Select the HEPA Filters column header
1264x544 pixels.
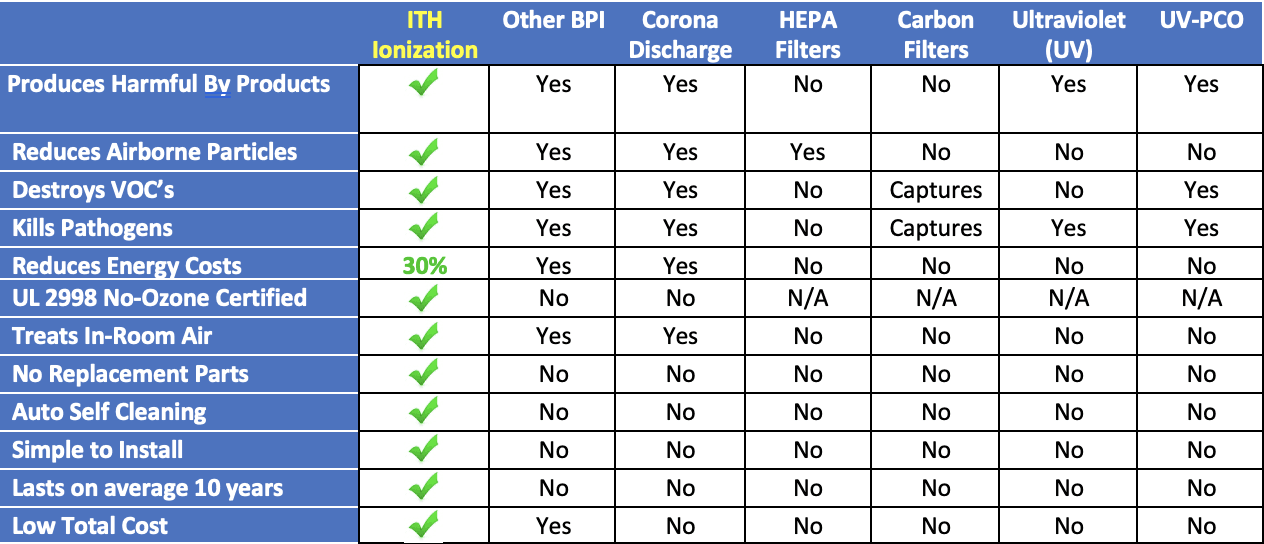coord(807,35)
